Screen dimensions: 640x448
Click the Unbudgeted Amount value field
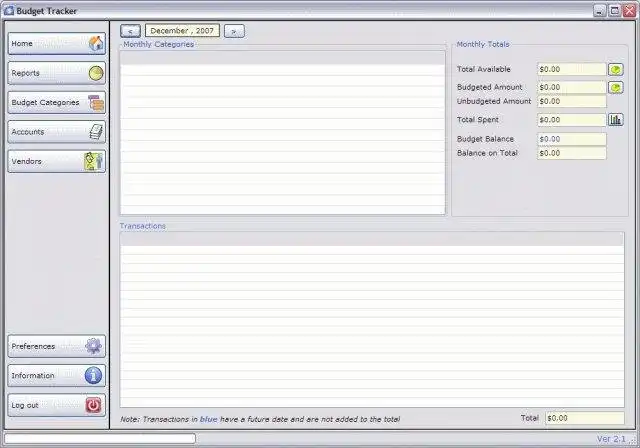pos(571,101)
